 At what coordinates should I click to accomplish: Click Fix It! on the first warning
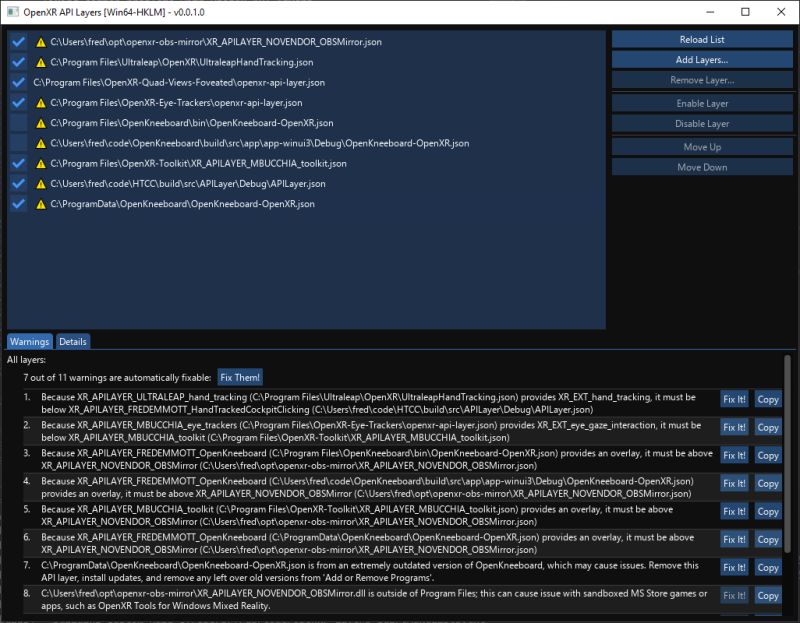pos(734,399)
